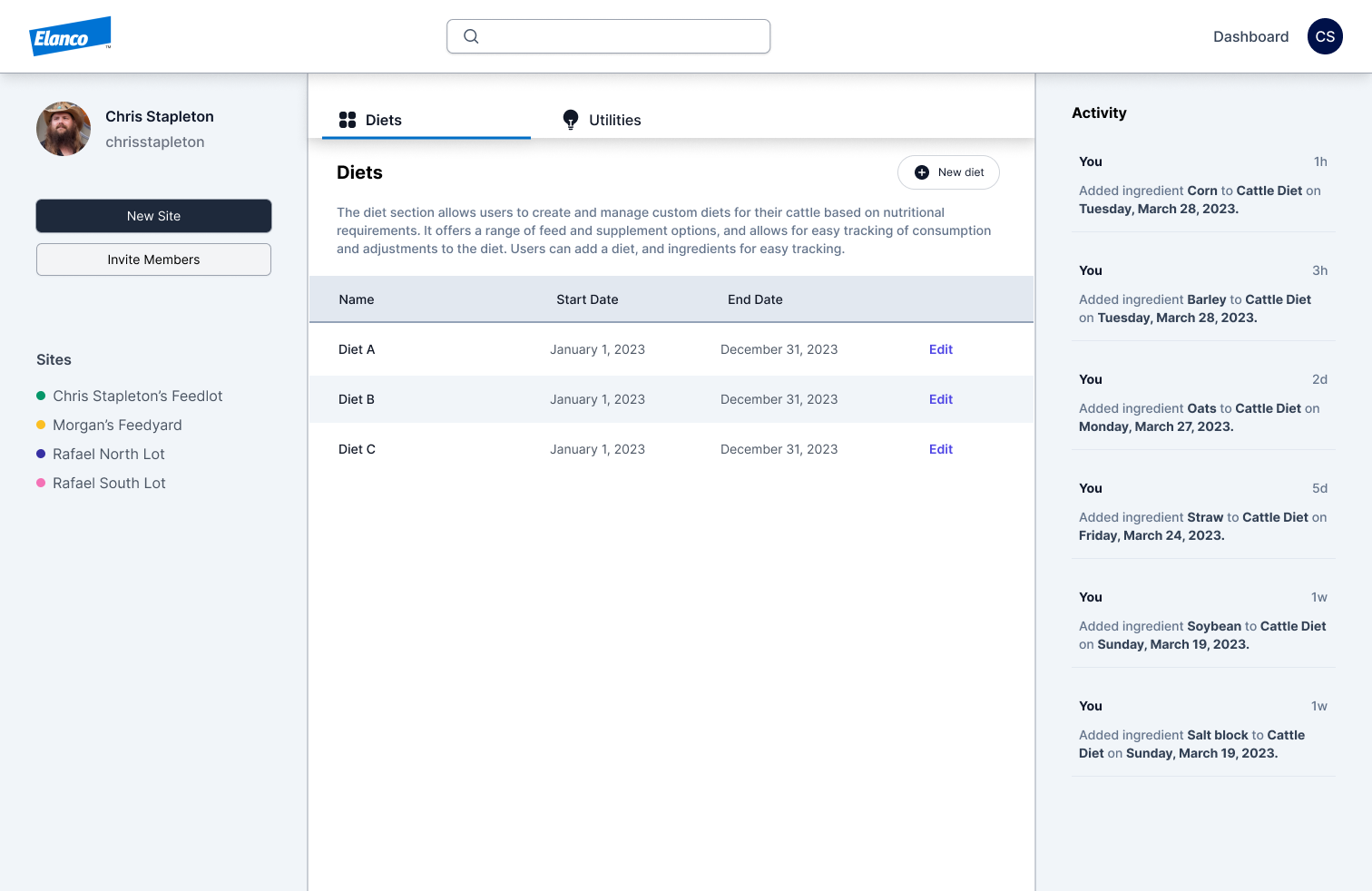Click the Diets grid icon
The height and width of the screenshot is (891, 1372).
(348, 120)
